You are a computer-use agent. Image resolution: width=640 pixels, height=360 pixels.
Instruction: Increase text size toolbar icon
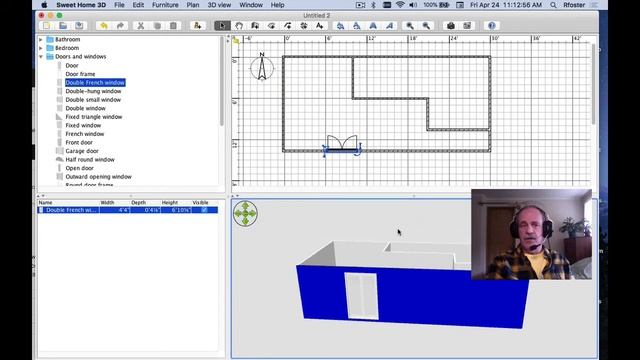coord(340,26)
